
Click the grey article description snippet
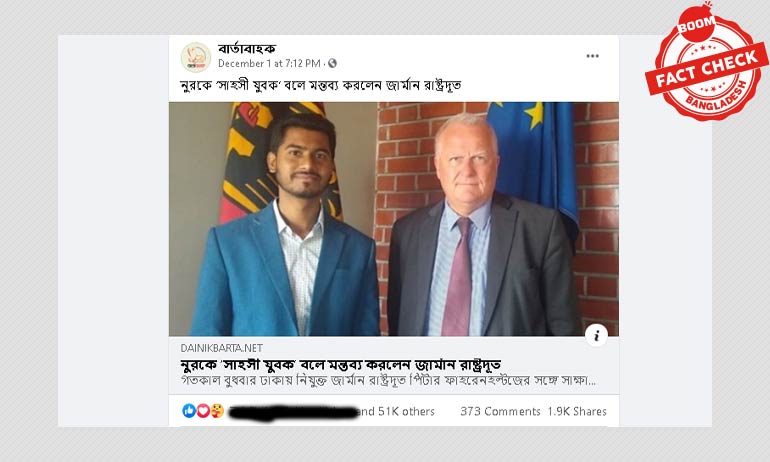[x=388, y=380]
